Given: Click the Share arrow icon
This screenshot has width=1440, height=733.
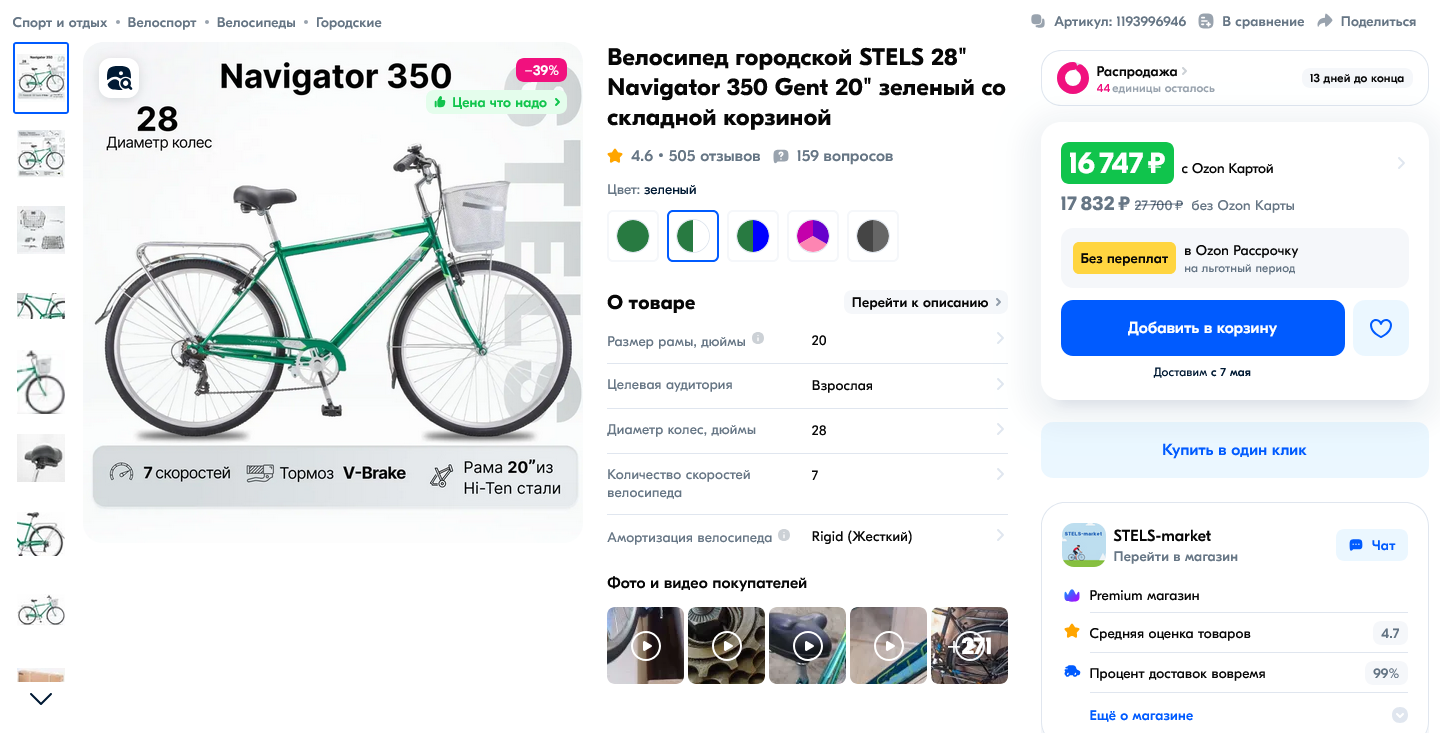Looking at the screenshot, I should point(1325,21).
